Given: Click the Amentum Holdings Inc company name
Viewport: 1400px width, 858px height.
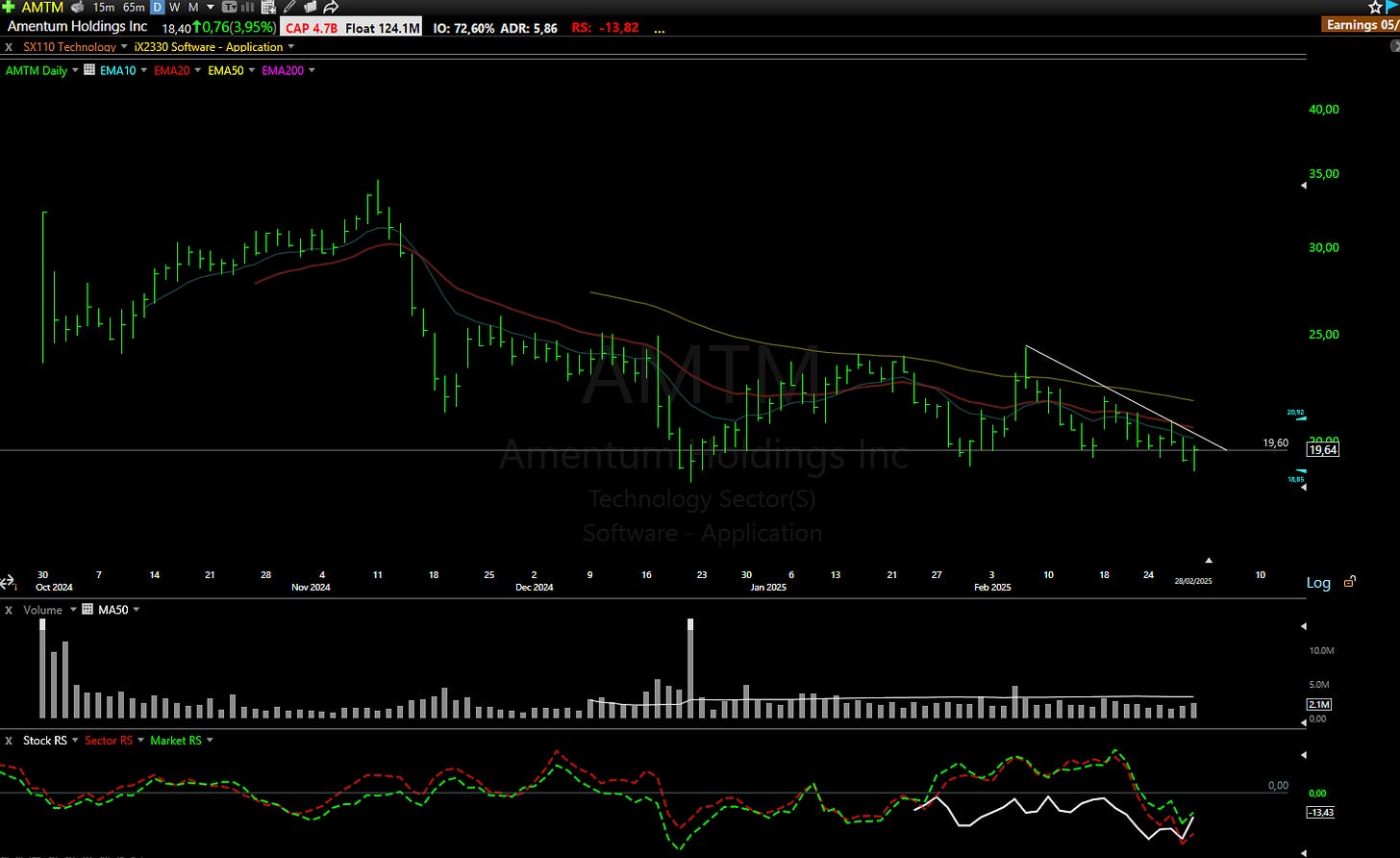Looking at the screenshot, I should click(77, 27).
